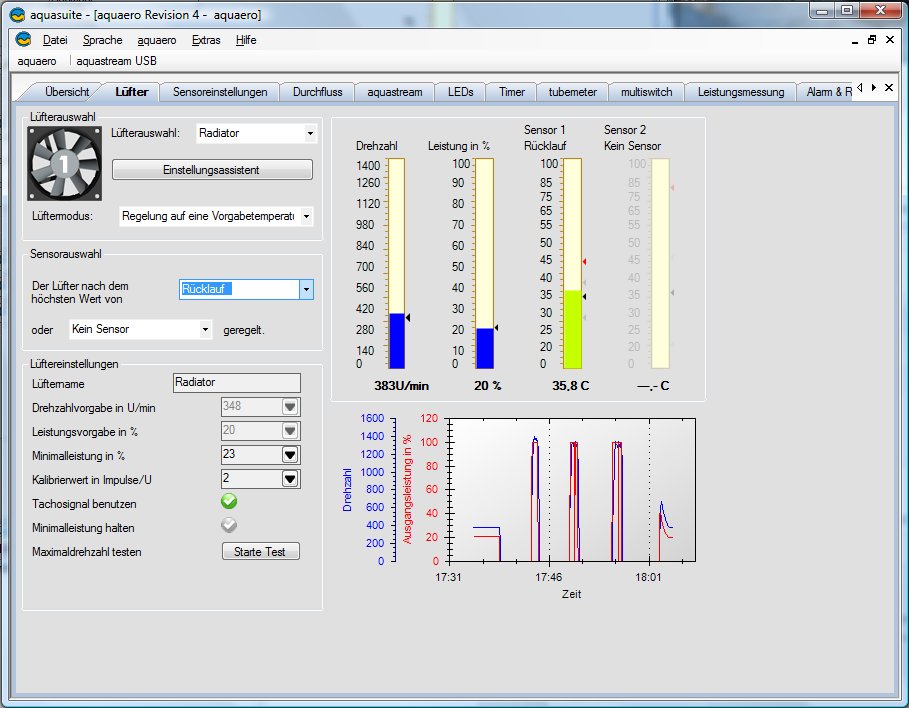This screenshot has height=708, width=909.
Task: Expand the Lüfterauswahl Radiator dropdown
Action: (x=310, y=133)
